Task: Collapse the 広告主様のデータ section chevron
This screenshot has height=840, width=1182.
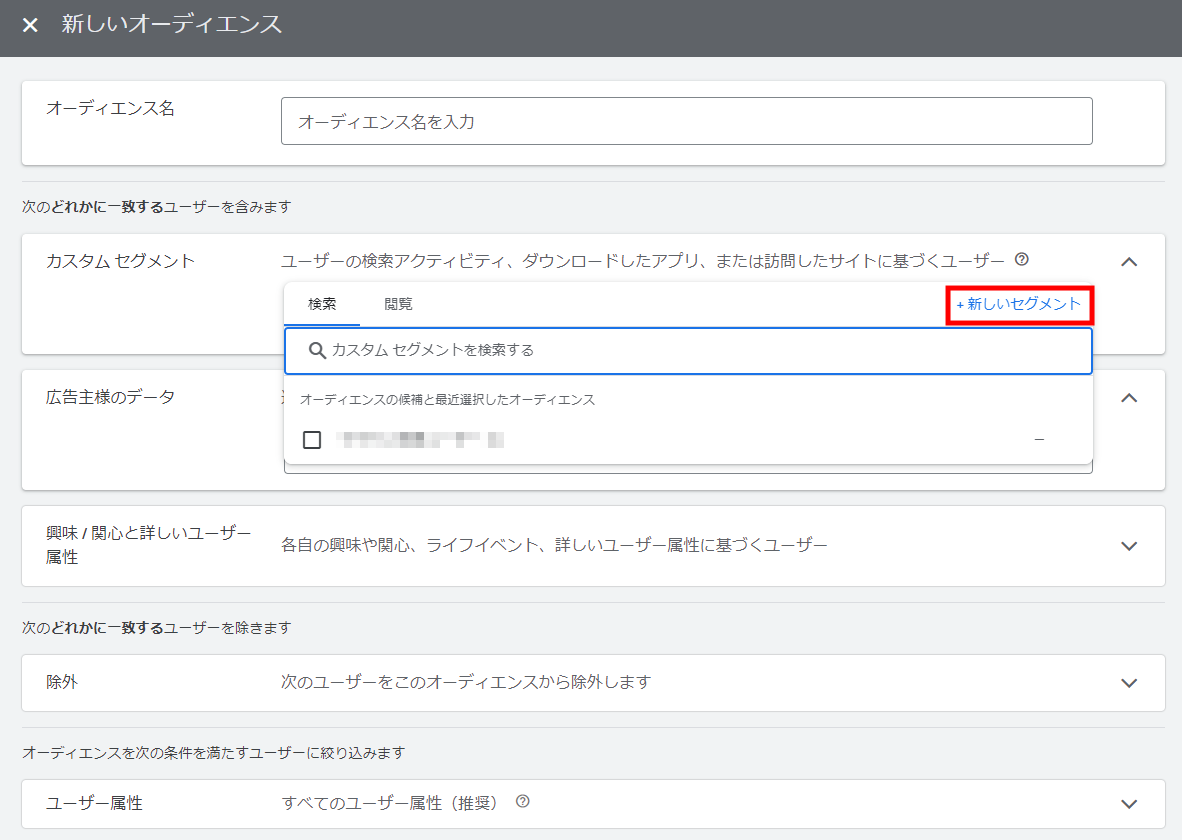Action: click(x=1129, y=398)
